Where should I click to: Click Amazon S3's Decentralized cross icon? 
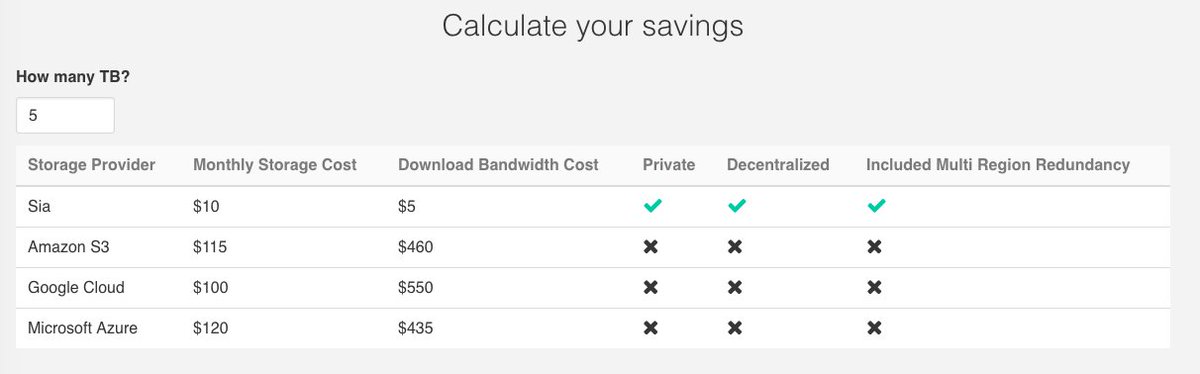(735, 246)
